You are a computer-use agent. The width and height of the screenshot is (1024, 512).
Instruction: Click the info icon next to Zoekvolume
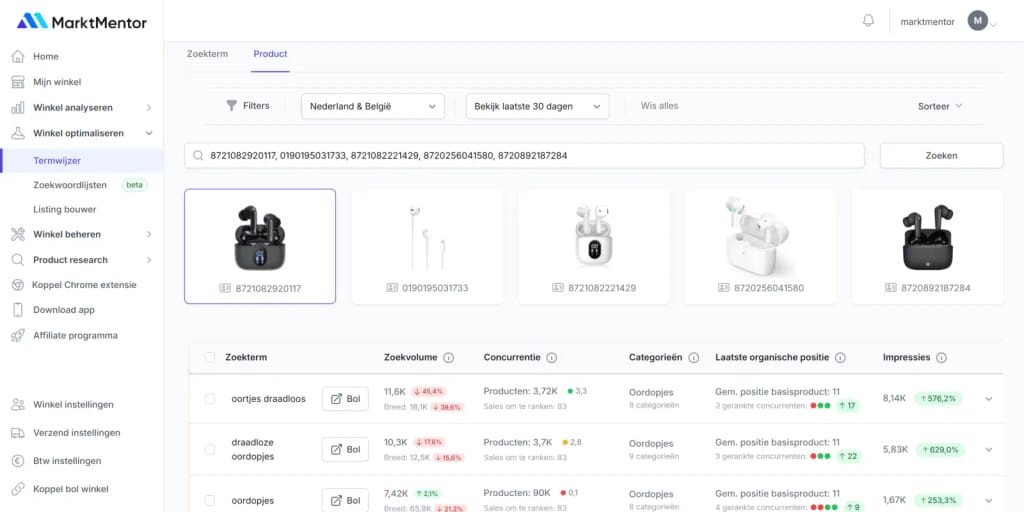coord(448,357)
